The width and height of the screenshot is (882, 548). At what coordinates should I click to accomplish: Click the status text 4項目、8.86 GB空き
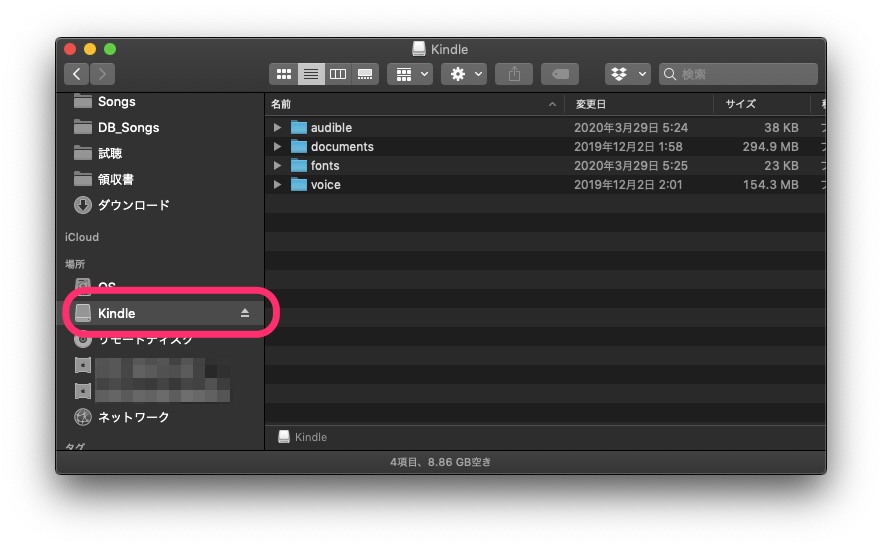[440, 462]
